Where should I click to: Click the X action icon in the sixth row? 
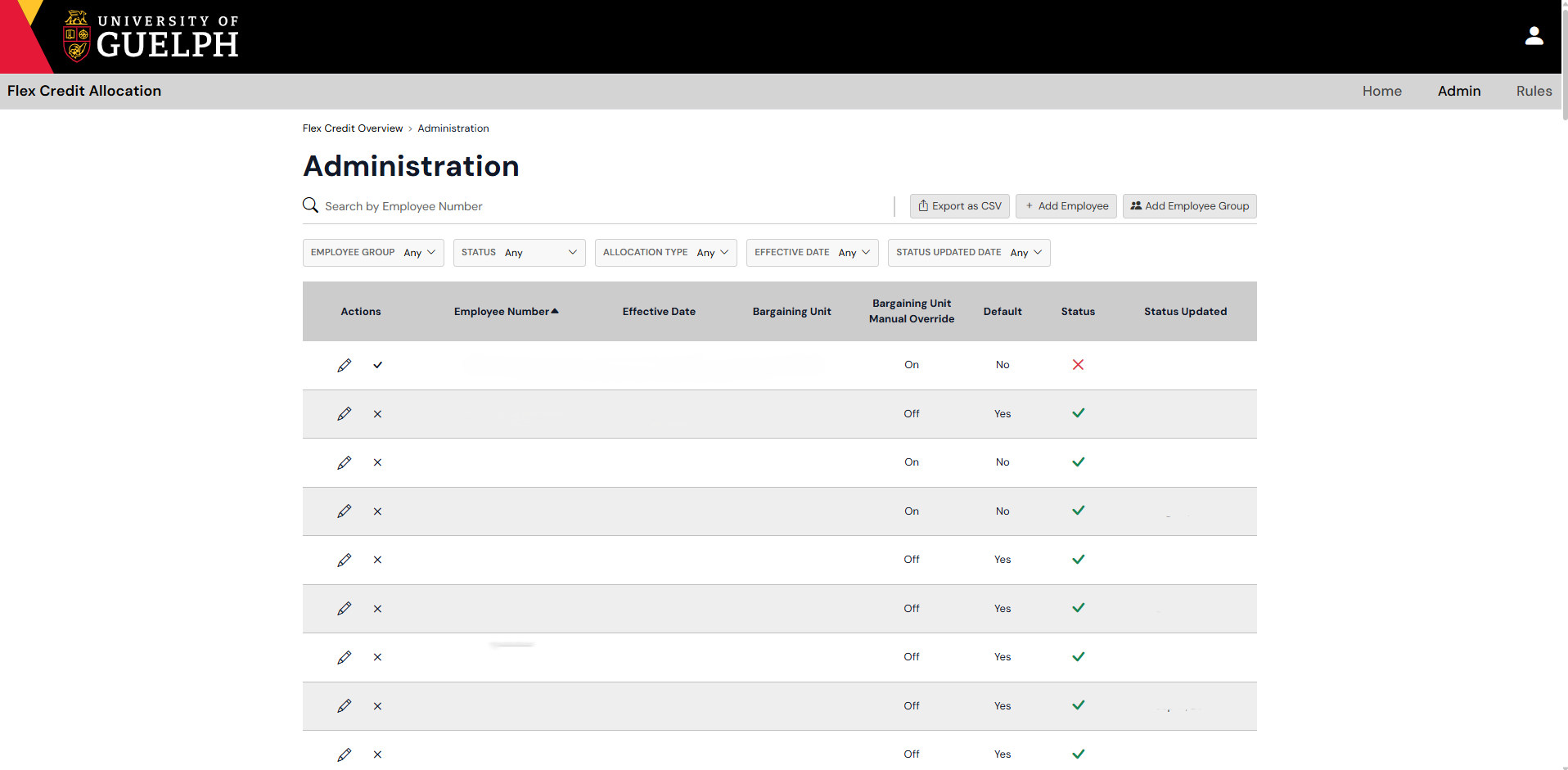[377, 609]
